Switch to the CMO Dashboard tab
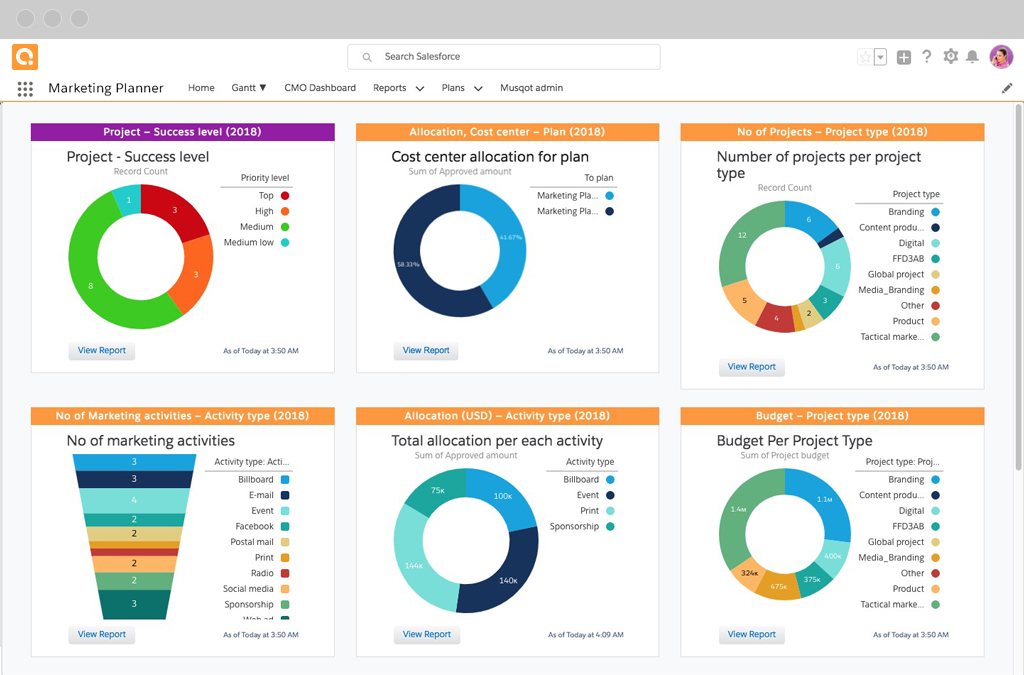Screen dimensions: 1024x675 320,88
